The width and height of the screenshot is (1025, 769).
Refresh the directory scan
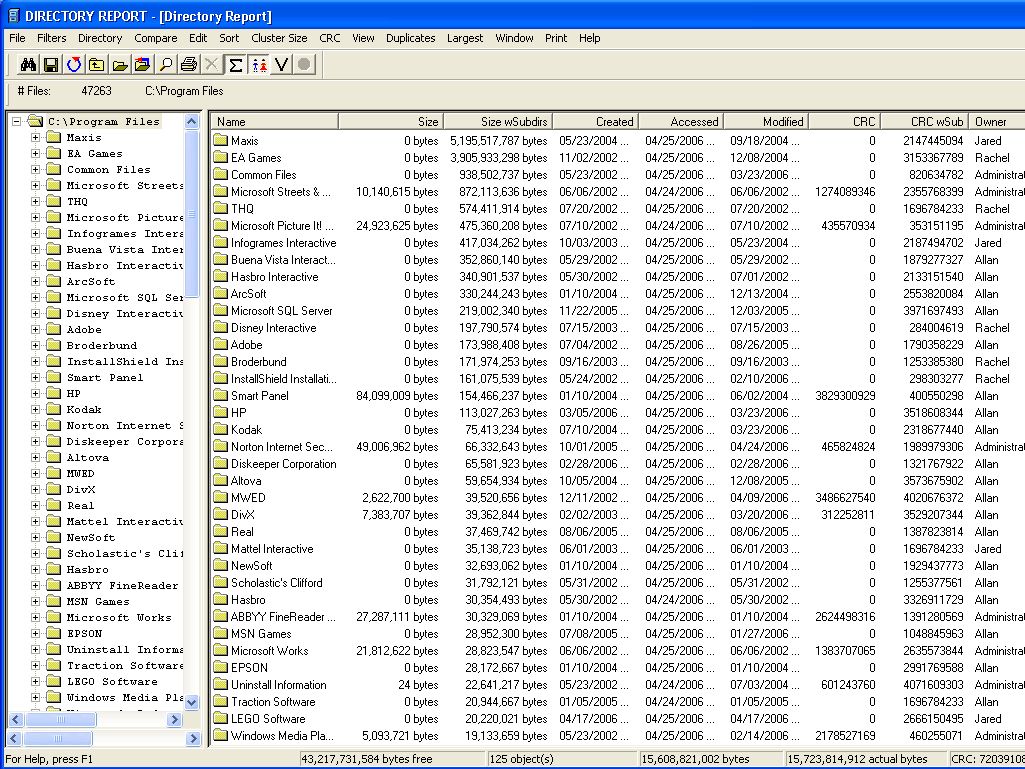click(75, 65)
